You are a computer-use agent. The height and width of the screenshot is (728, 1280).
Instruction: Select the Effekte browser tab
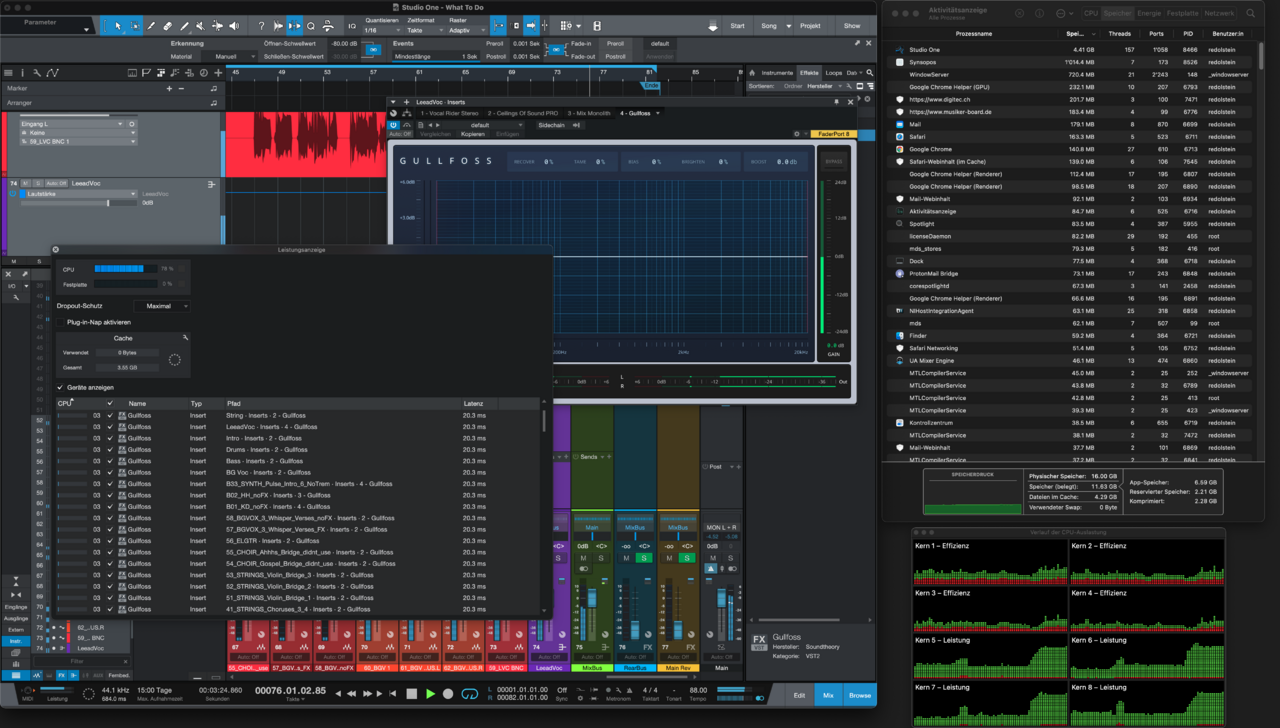(x=809, y=73)
